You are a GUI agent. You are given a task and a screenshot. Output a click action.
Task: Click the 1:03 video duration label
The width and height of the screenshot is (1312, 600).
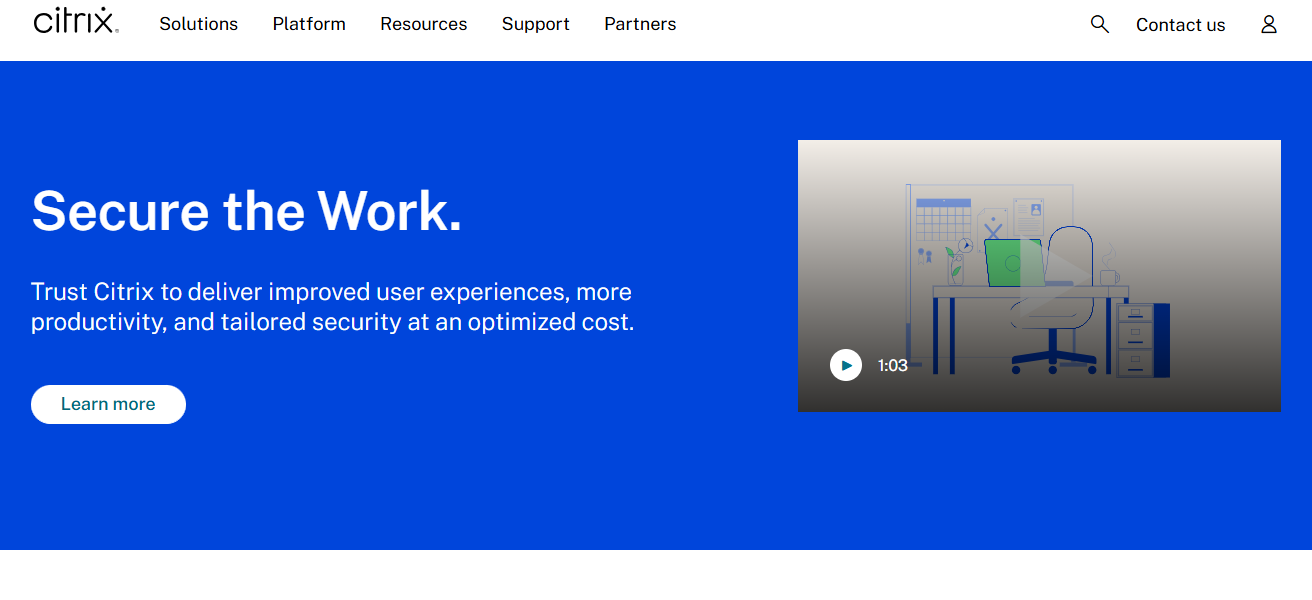pyautogui.click(x=893, y=365)
